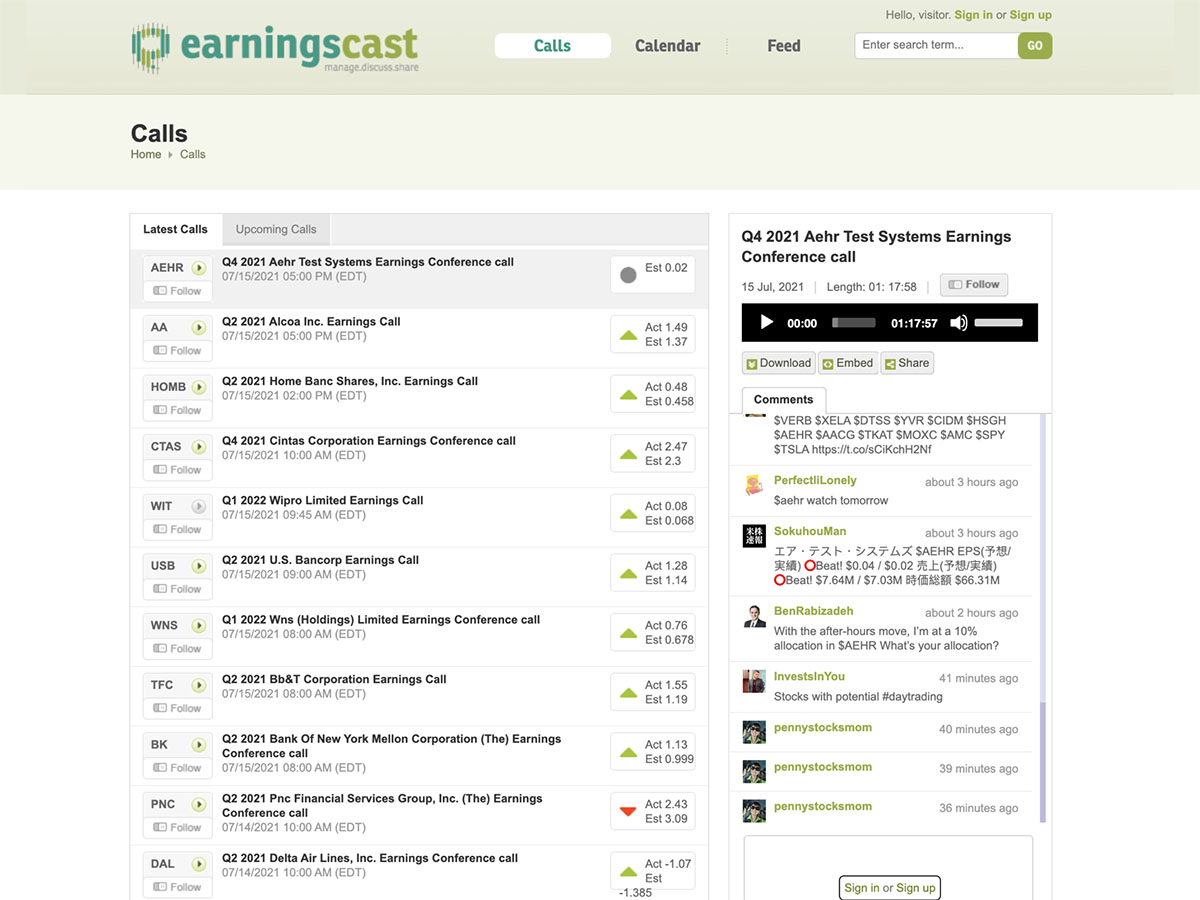Toggle Follow for WNS
The height and width of the screenshot is (900, 1200).
coord(177,649)
